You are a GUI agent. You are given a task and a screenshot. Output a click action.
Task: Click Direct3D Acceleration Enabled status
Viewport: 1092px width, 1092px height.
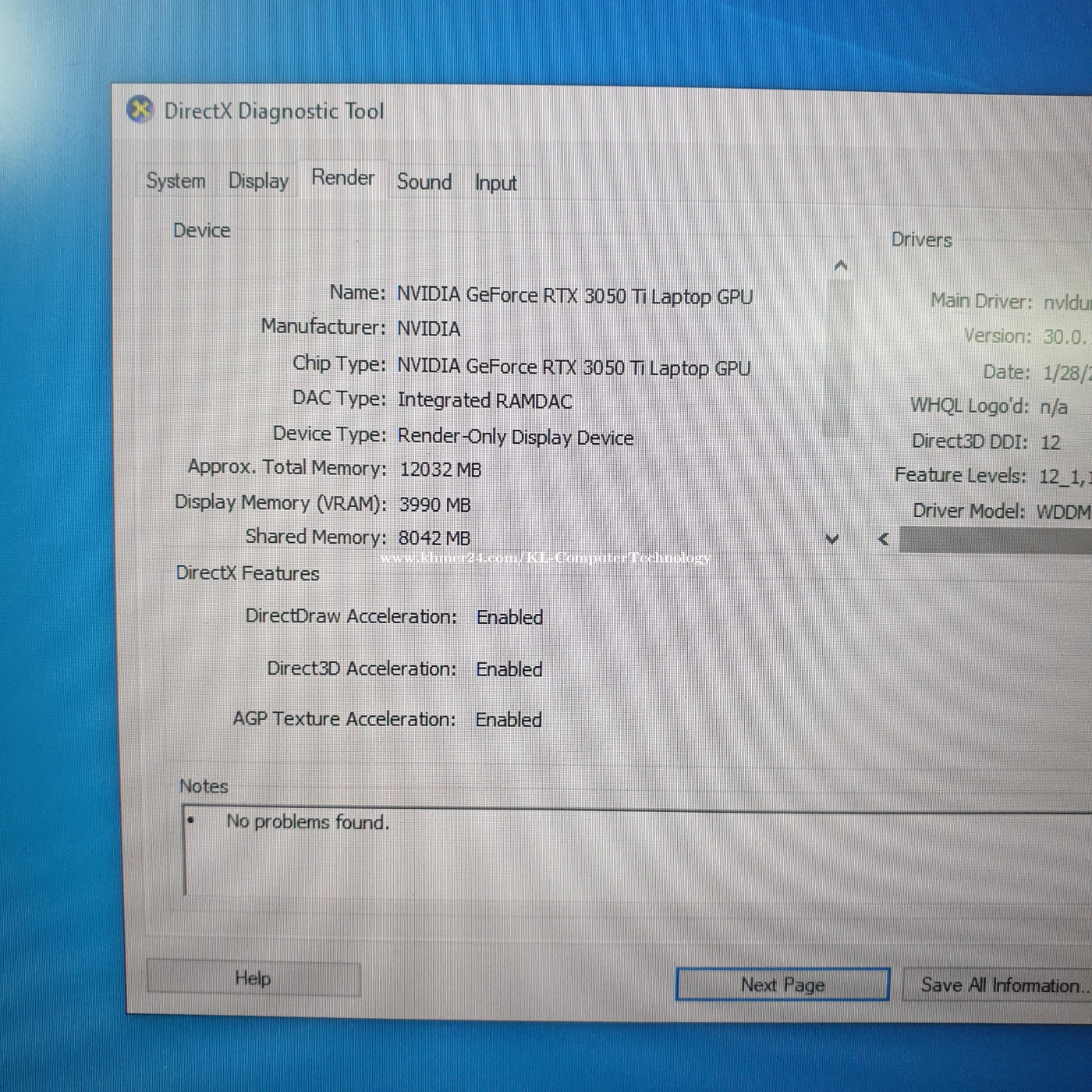coord(509,669)
